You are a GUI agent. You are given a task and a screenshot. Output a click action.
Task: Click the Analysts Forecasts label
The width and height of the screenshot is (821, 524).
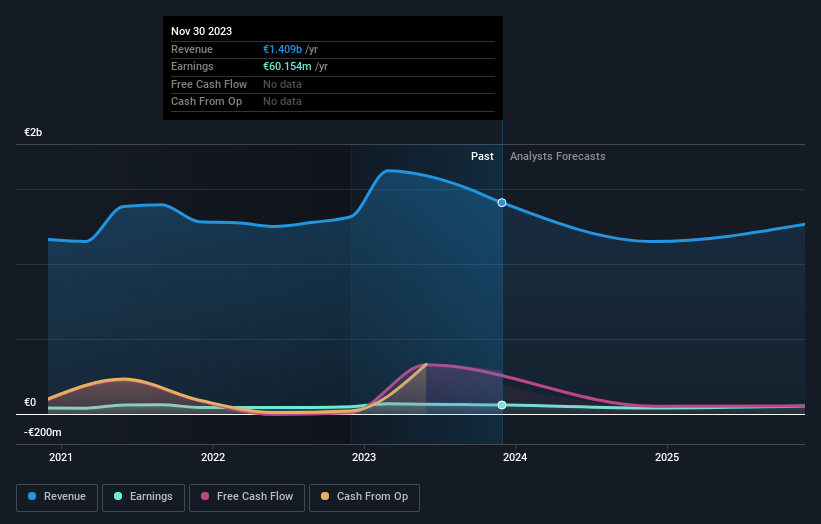pyautogui.click(x=558, y=157)
